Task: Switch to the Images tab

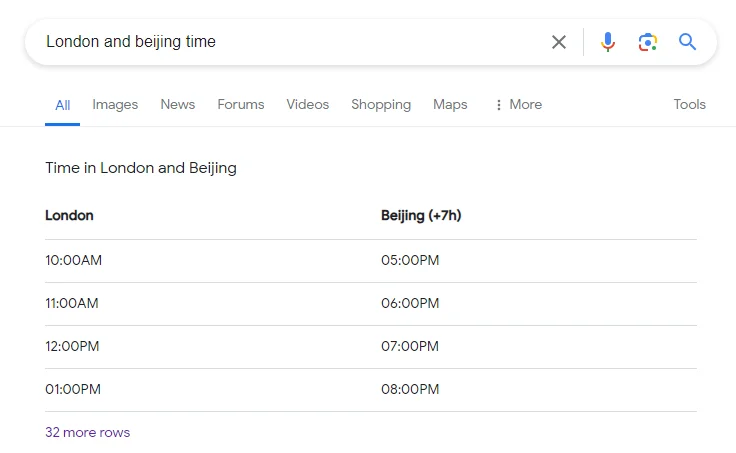Action: click(x=115, y=105)
